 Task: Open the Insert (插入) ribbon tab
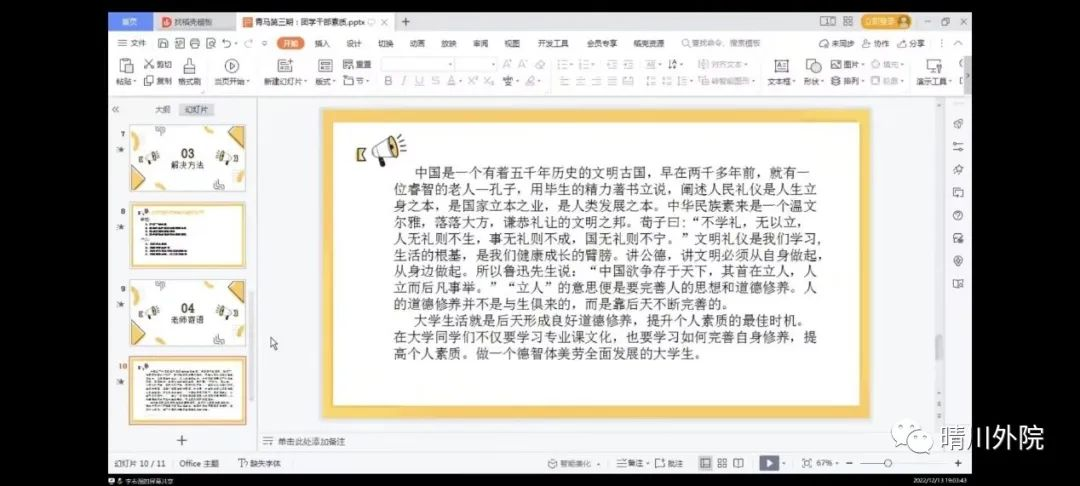click(322, 43)
